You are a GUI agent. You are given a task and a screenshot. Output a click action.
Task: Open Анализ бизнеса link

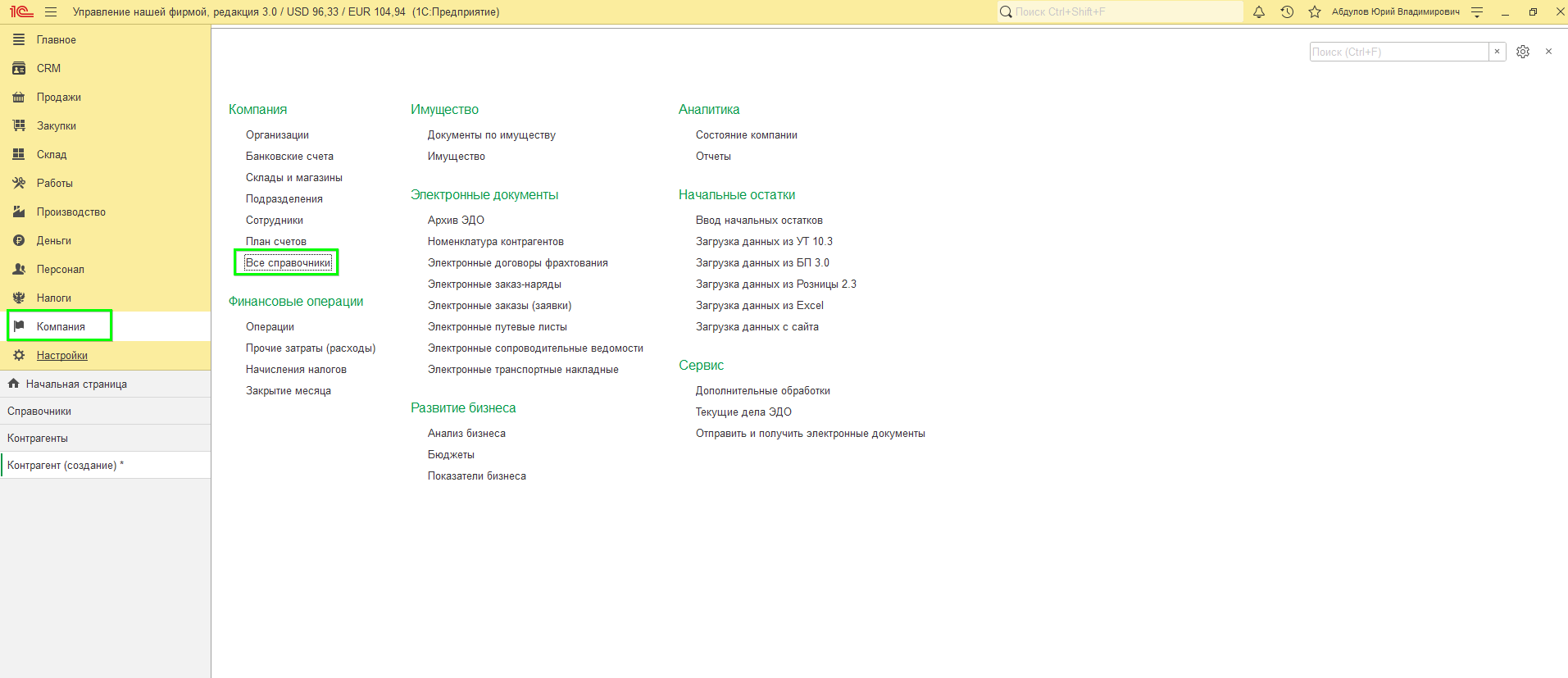coord(466,433)
